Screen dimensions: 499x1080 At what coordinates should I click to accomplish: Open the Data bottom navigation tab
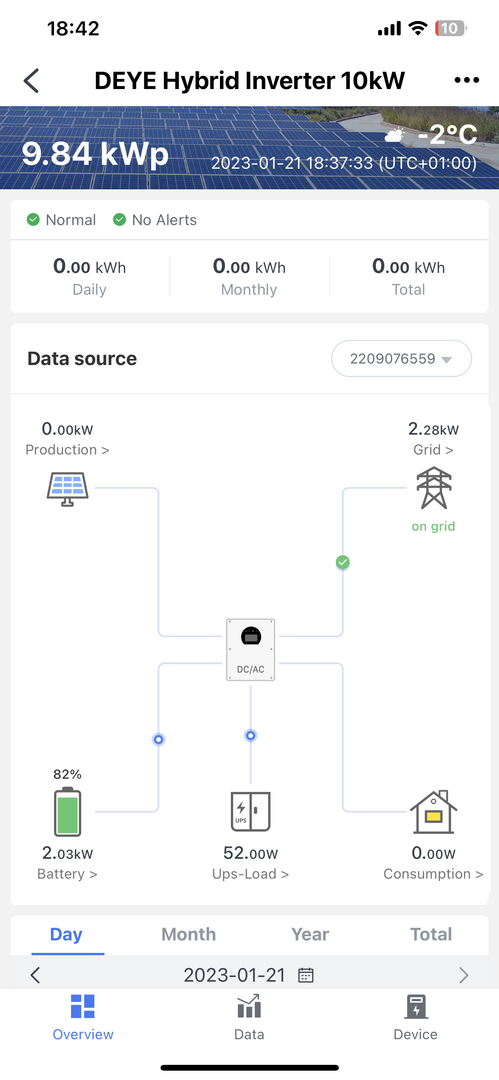pos(249,1017)
